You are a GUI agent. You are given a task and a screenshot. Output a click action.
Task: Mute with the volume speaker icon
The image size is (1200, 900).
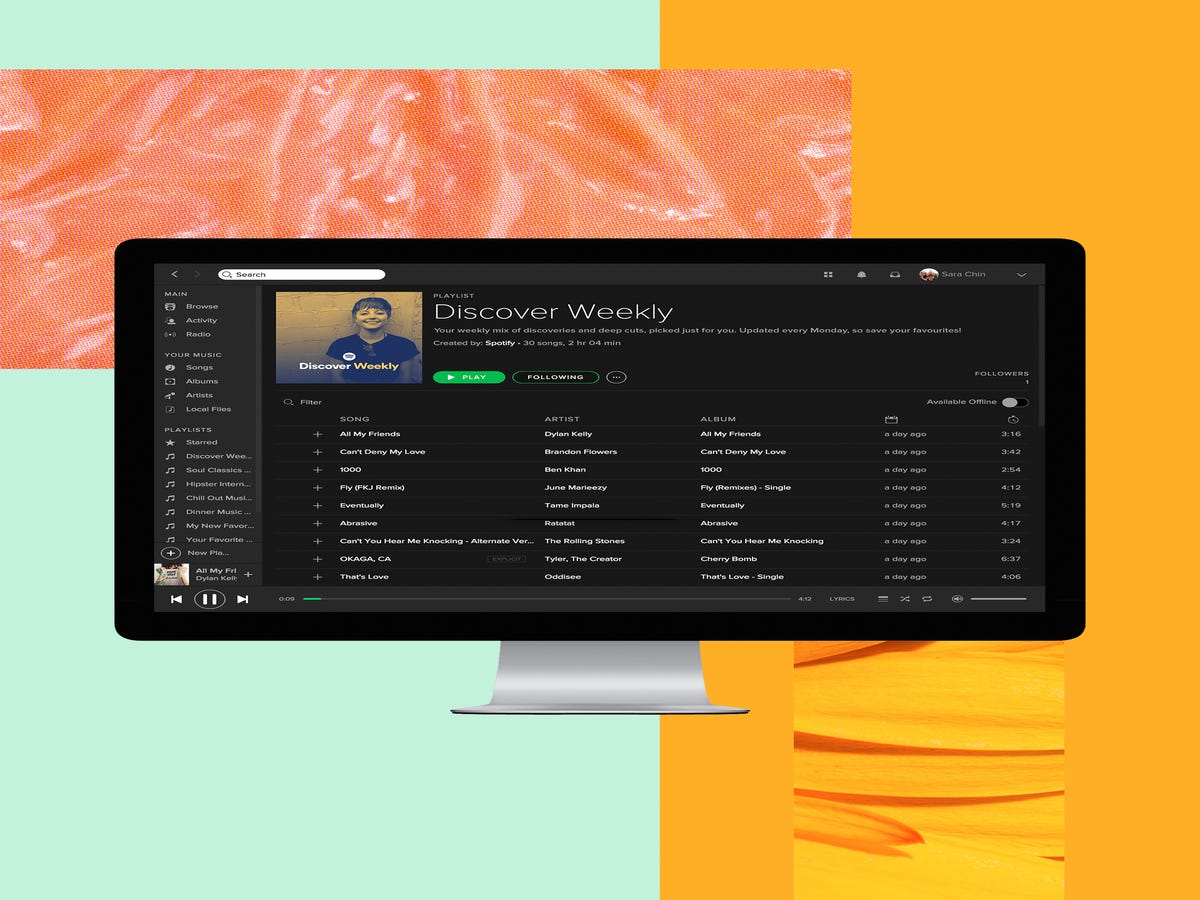point(957,599)
